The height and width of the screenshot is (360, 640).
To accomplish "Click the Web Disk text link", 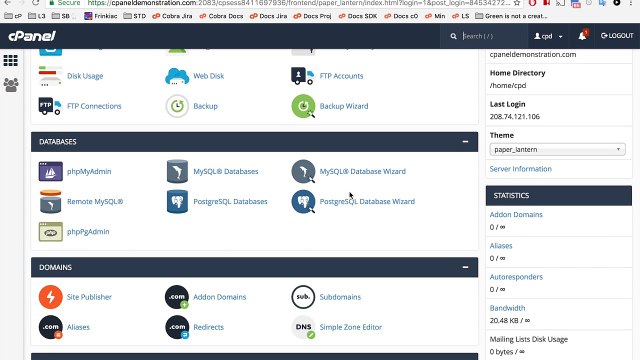I will pos(209,76).
